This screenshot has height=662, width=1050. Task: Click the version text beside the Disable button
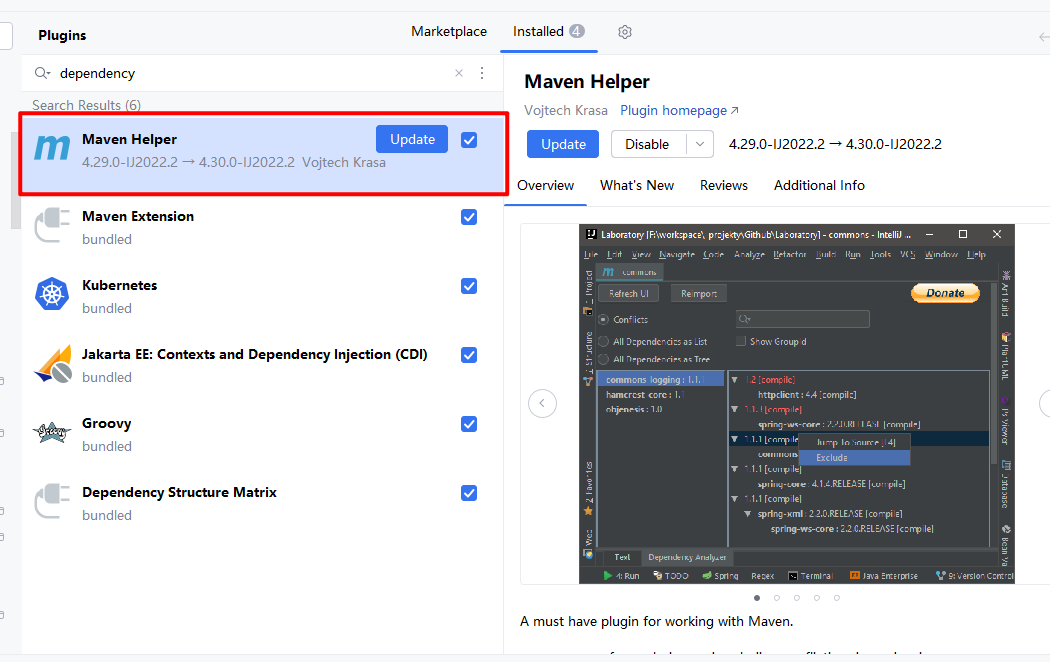(x=835, y=144)
